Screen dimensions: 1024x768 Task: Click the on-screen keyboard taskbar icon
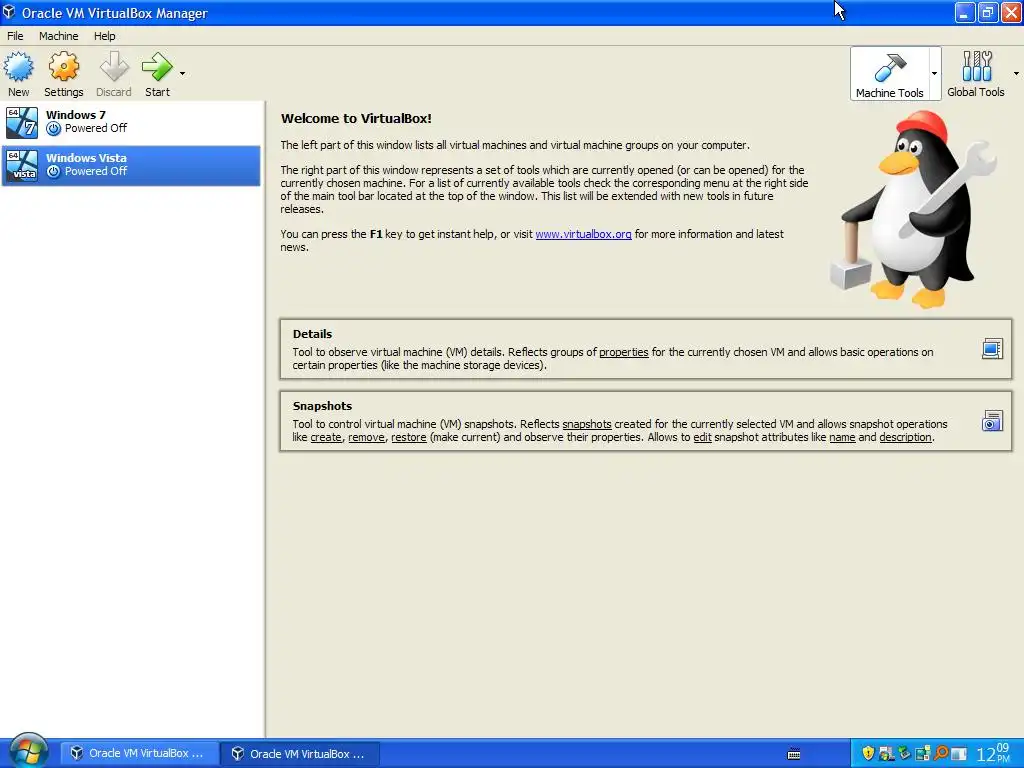pos(794,755)
